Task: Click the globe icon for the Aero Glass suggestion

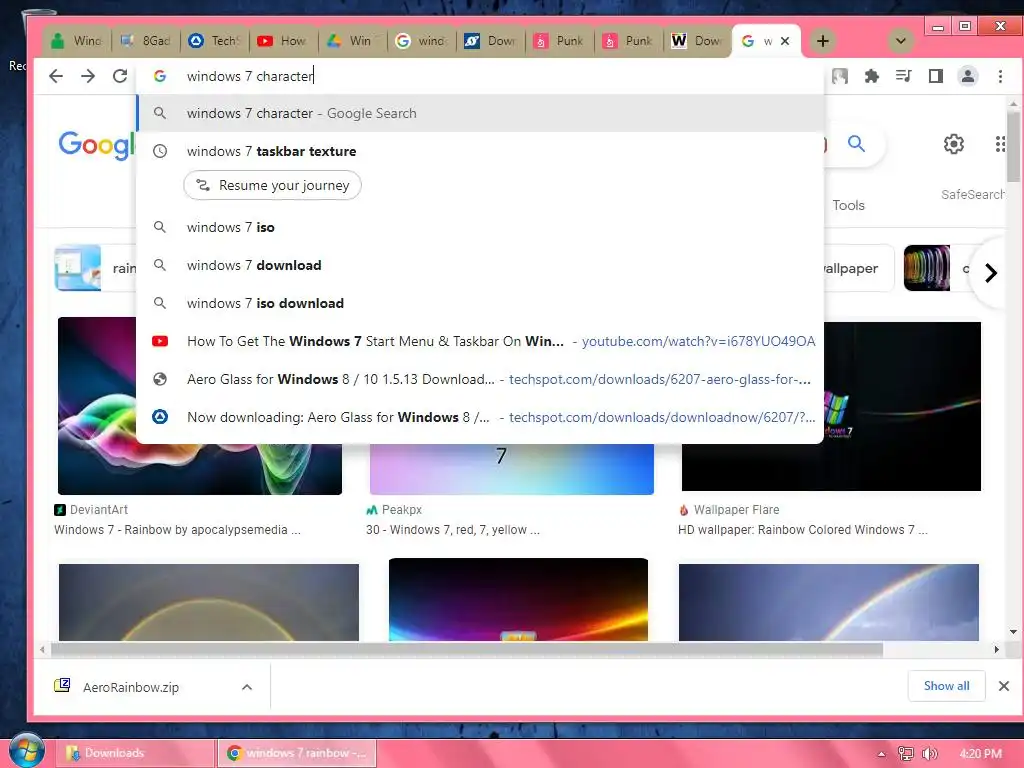Action: [160, 379]
